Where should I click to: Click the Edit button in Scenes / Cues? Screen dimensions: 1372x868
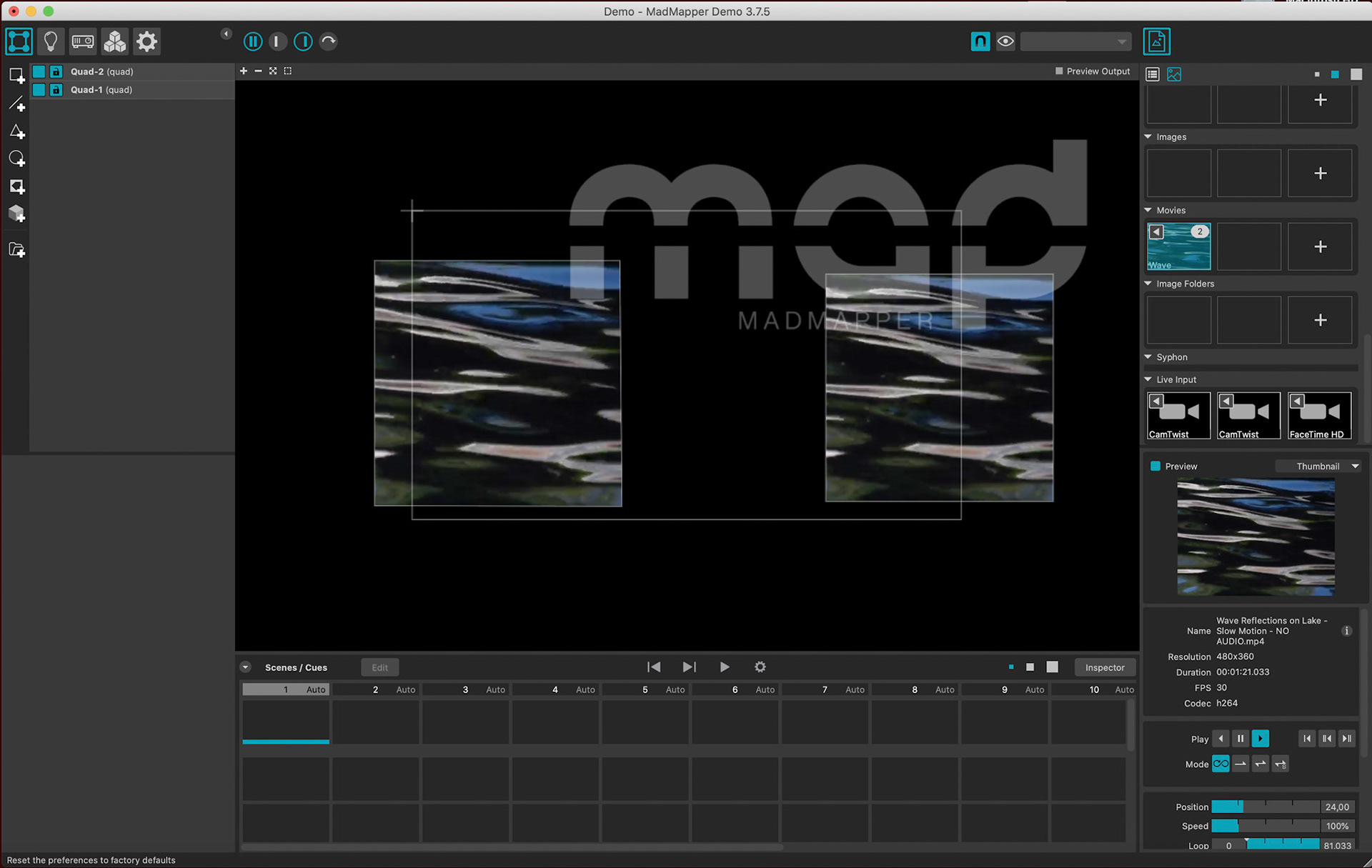[379, 667]
